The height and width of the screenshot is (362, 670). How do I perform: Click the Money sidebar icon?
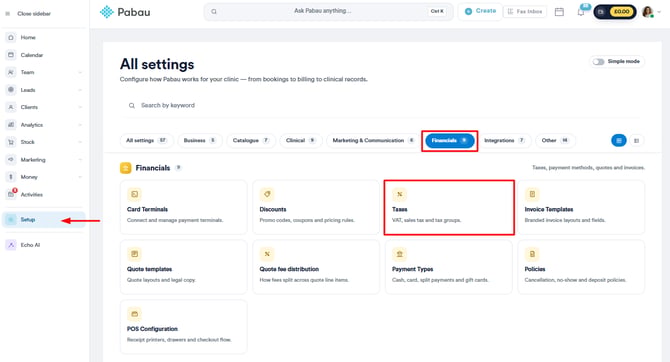(11, 177)
